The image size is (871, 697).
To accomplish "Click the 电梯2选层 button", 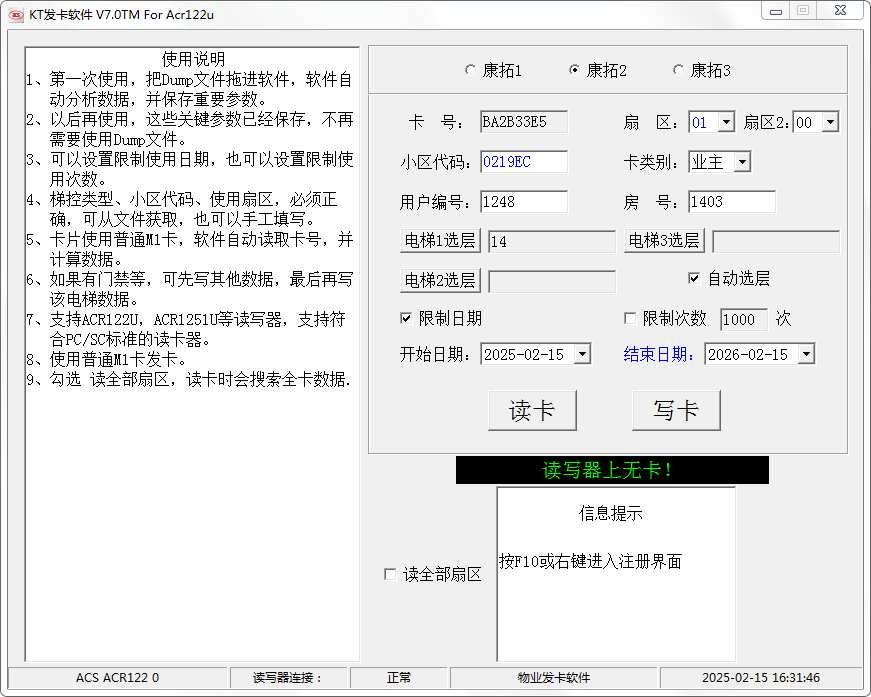I will 440,281.
